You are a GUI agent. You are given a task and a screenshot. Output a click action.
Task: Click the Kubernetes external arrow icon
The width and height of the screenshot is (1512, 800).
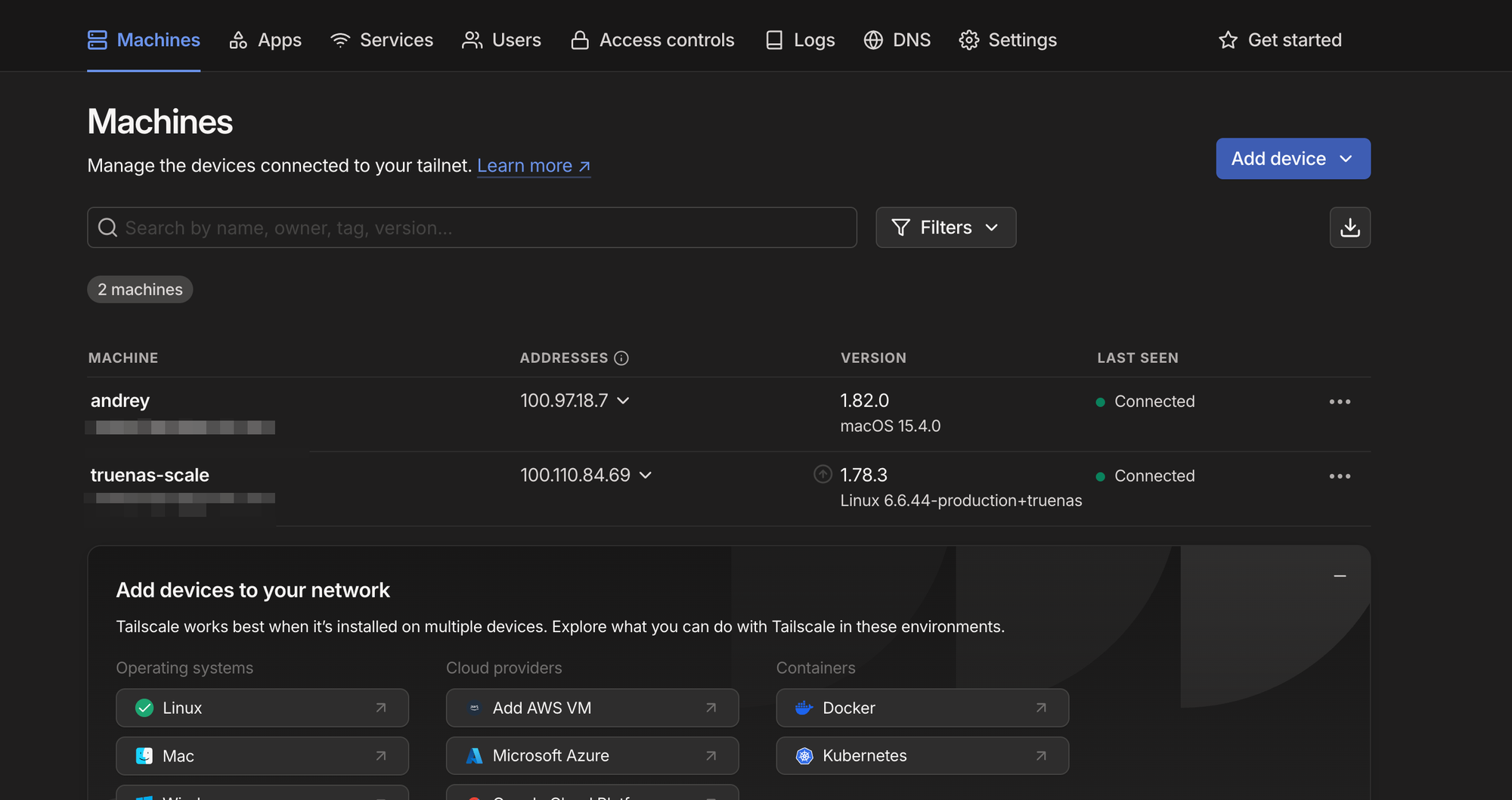click(1041, 756)
